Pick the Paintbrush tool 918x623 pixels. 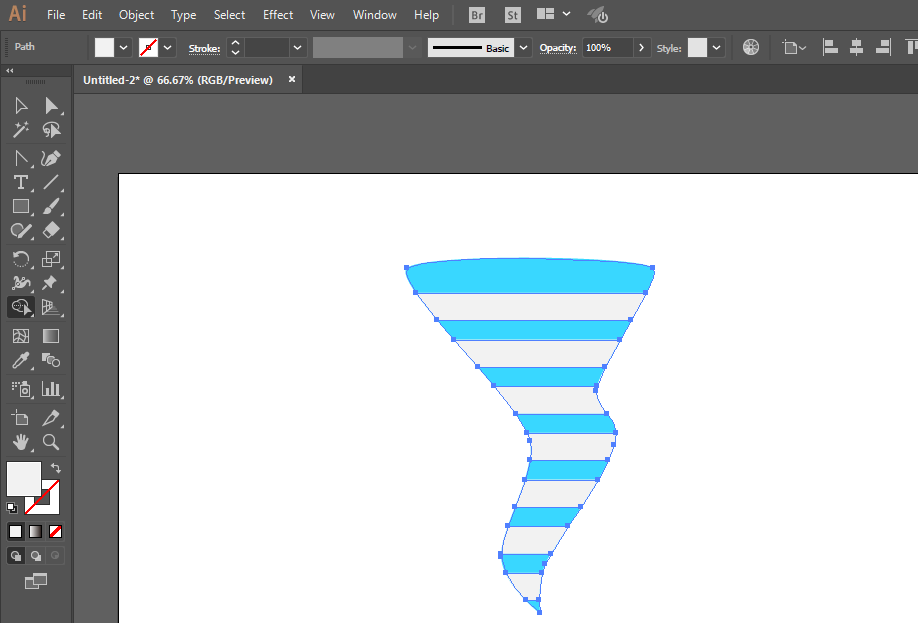(x=51, y=206)
